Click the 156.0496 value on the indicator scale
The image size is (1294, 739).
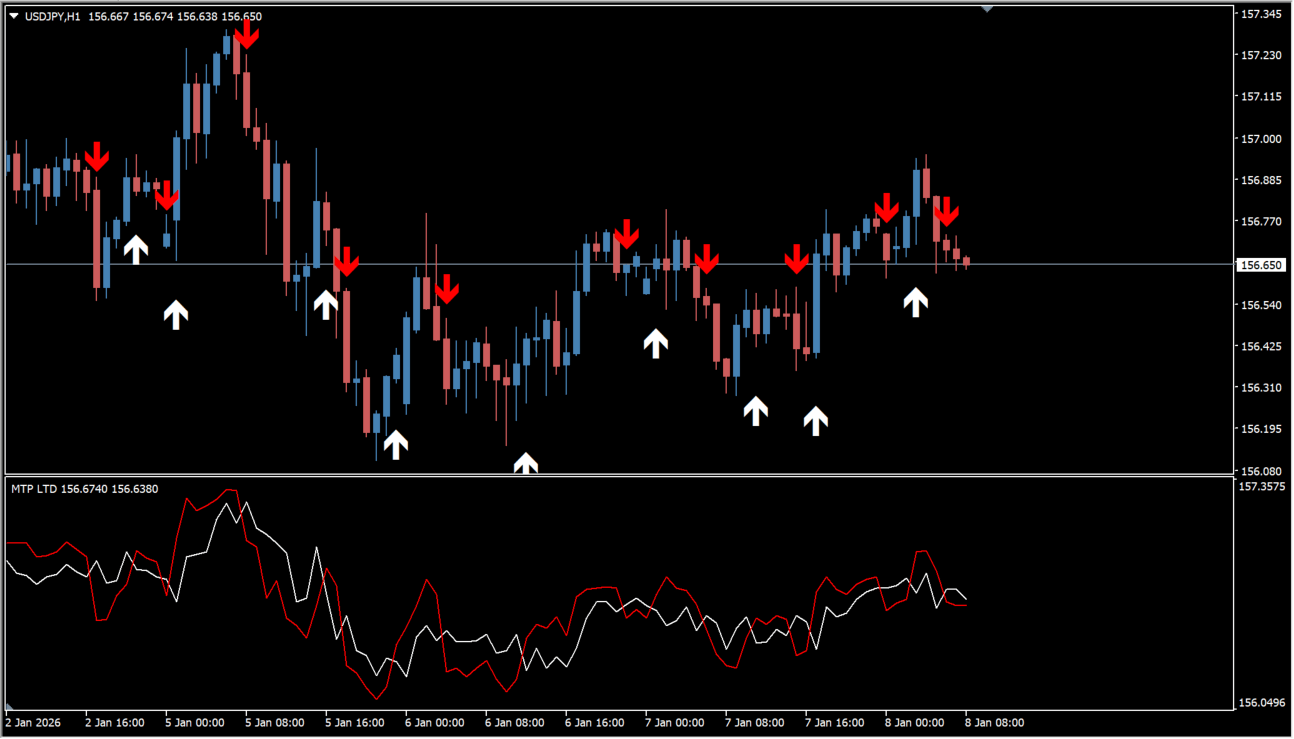[x=1263, y=703]
